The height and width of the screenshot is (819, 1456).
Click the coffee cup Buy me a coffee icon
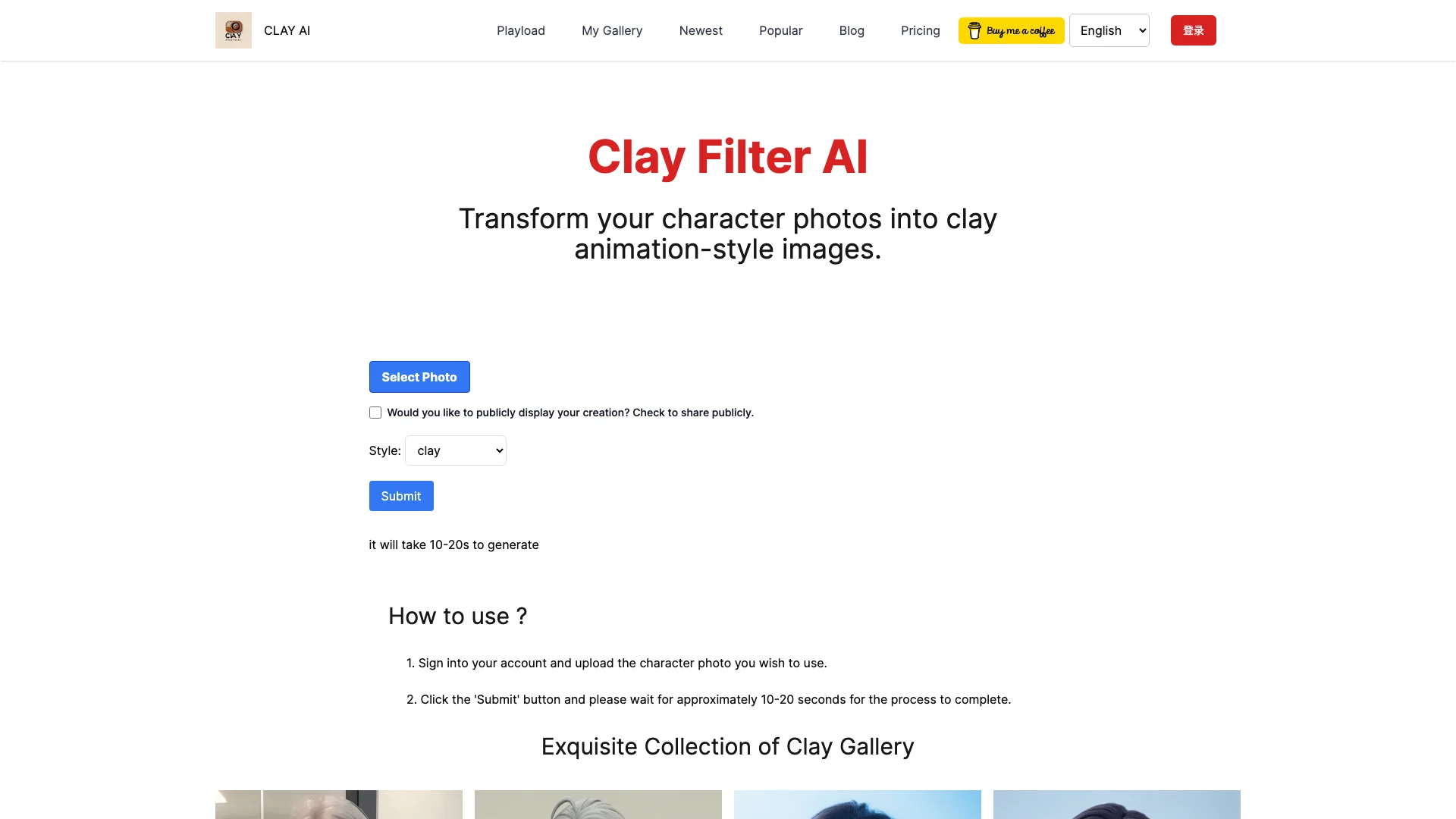pos(975,30)
